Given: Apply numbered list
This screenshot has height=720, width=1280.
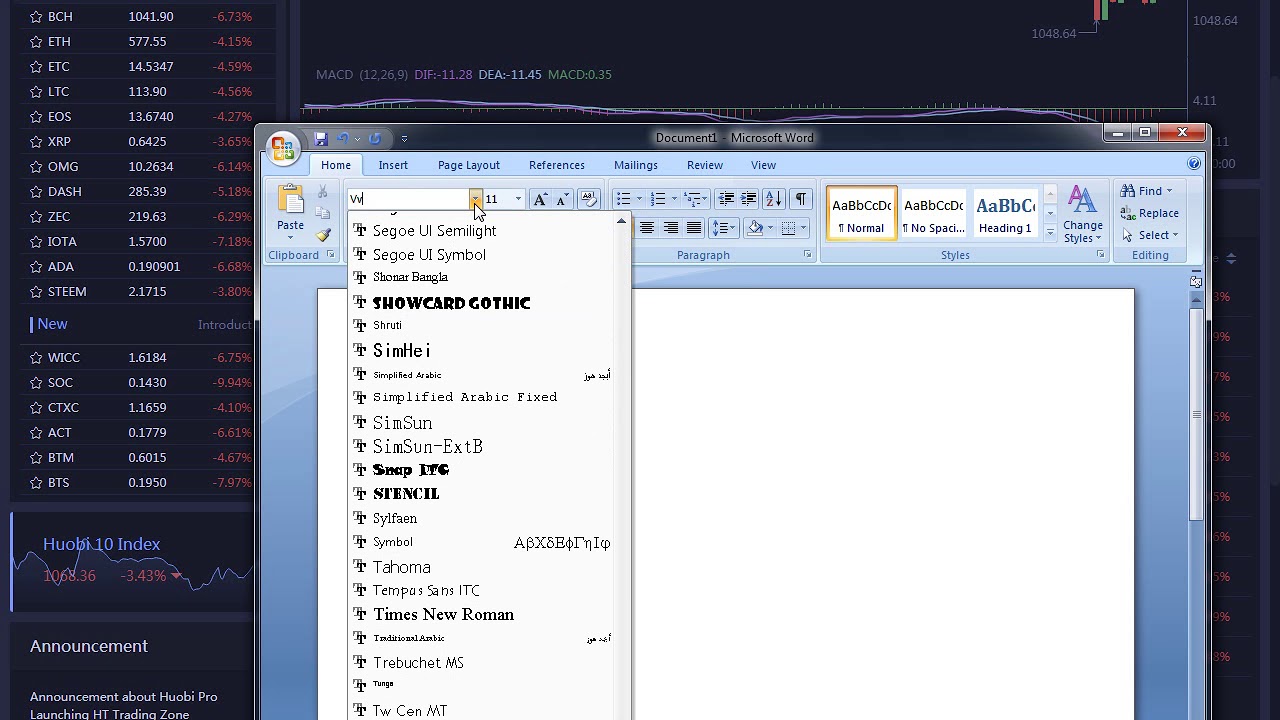Looking at the screenshot, I should pos(657,199).
